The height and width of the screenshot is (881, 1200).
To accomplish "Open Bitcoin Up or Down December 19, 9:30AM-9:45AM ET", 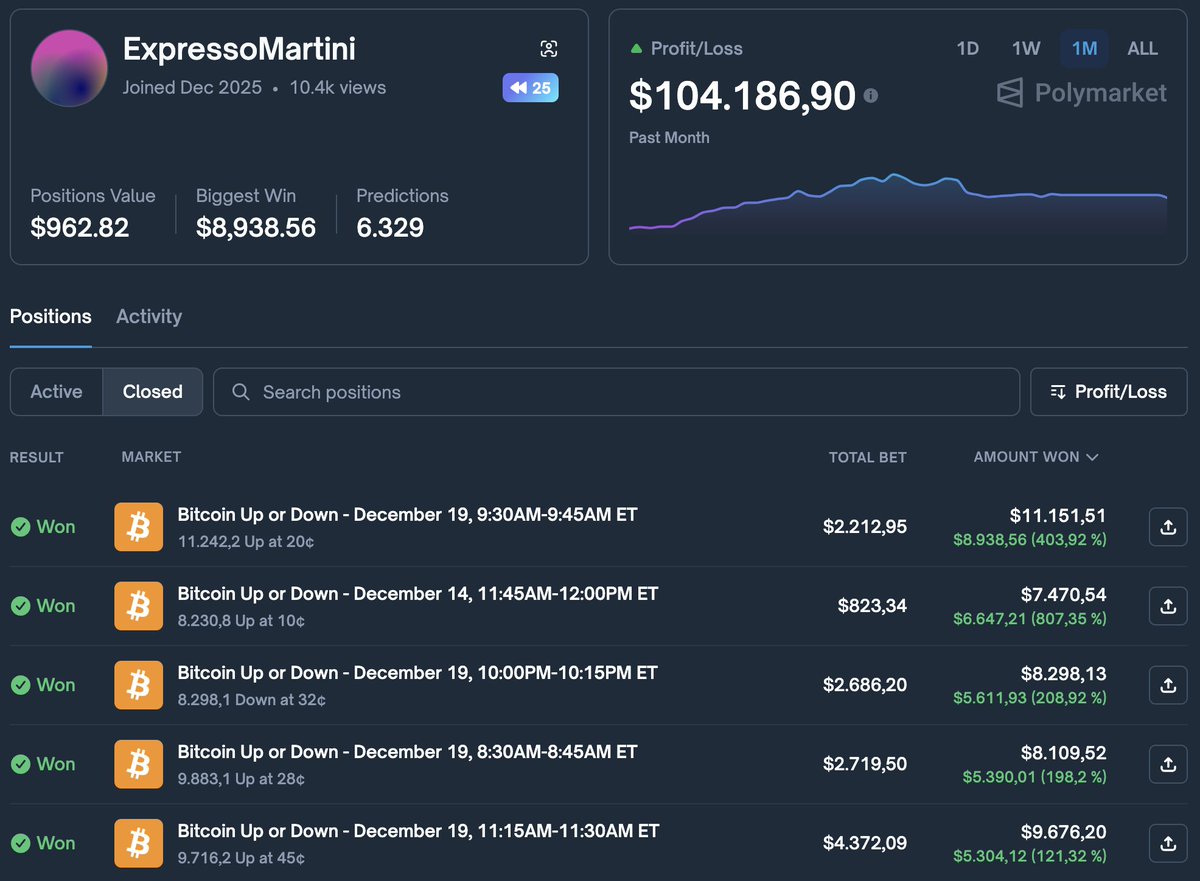I will [407, 515].
